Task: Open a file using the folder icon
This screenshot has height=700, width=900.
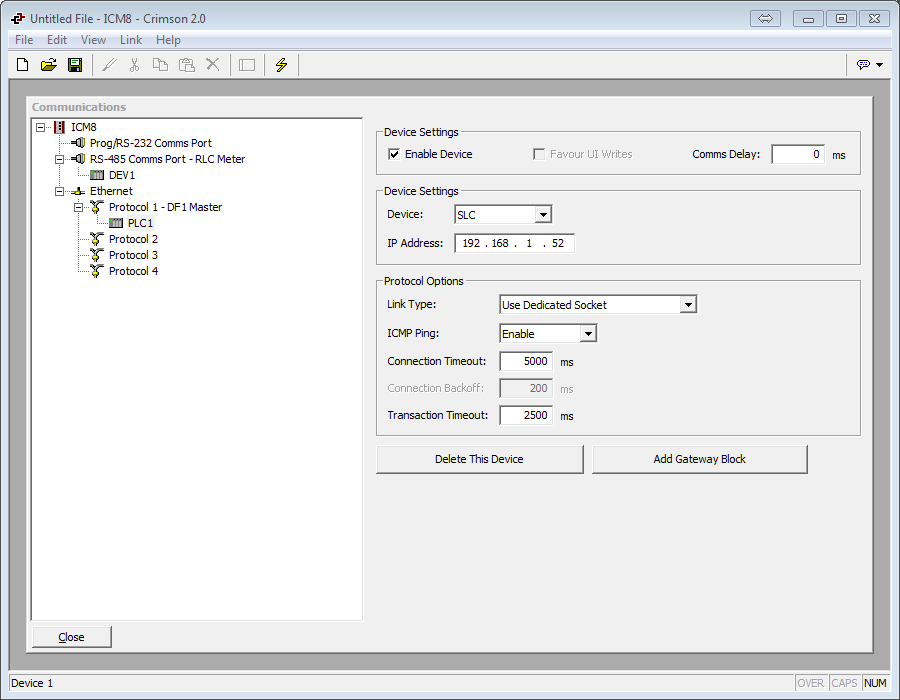Action: pyautogui.click(x=49, y=65)
